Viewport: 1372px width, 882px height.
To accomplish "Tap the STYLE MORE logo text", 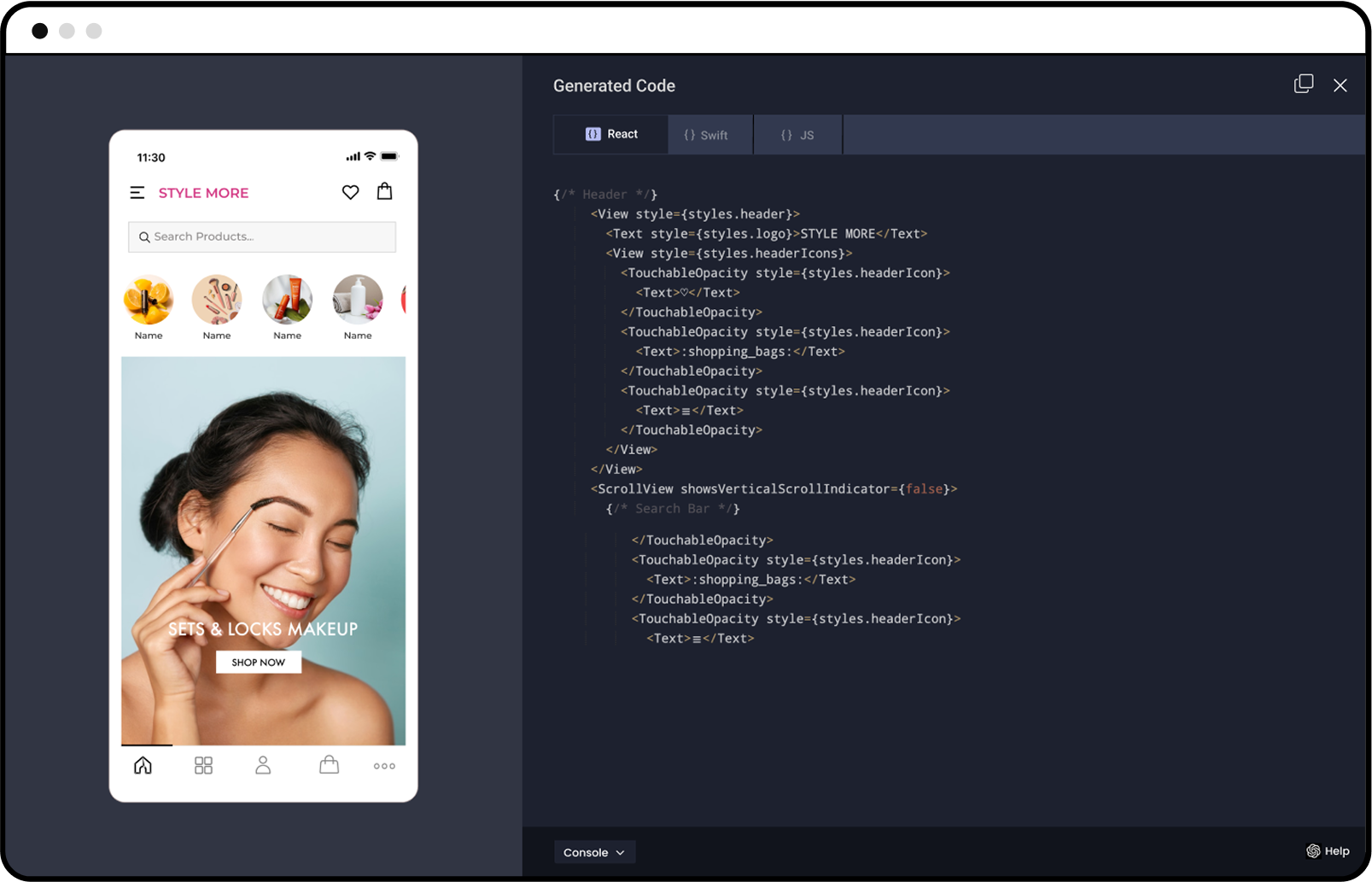I will pyautogui.click(x=203, y=192).
